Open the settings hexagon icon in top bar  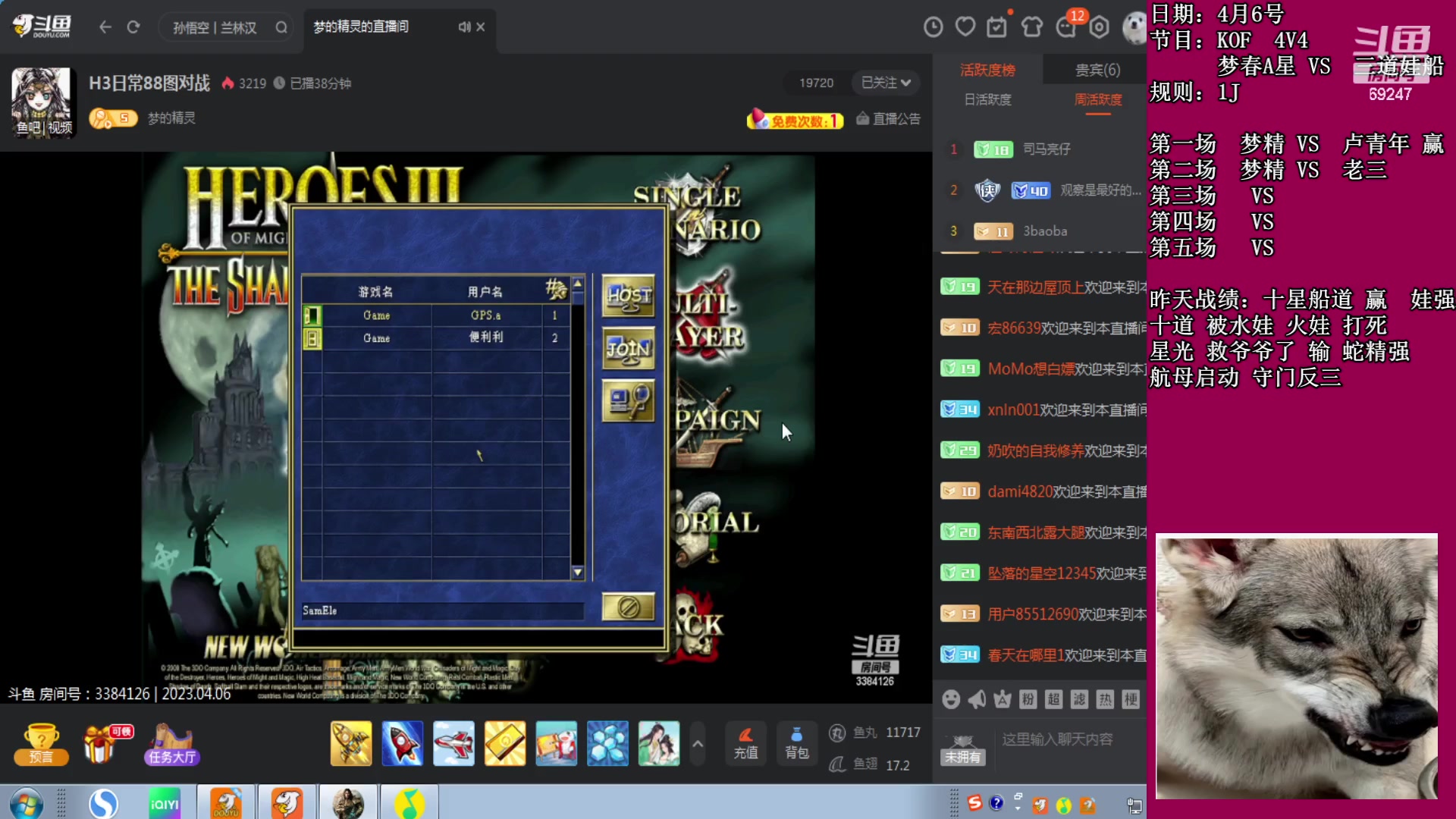(1099, 27)
